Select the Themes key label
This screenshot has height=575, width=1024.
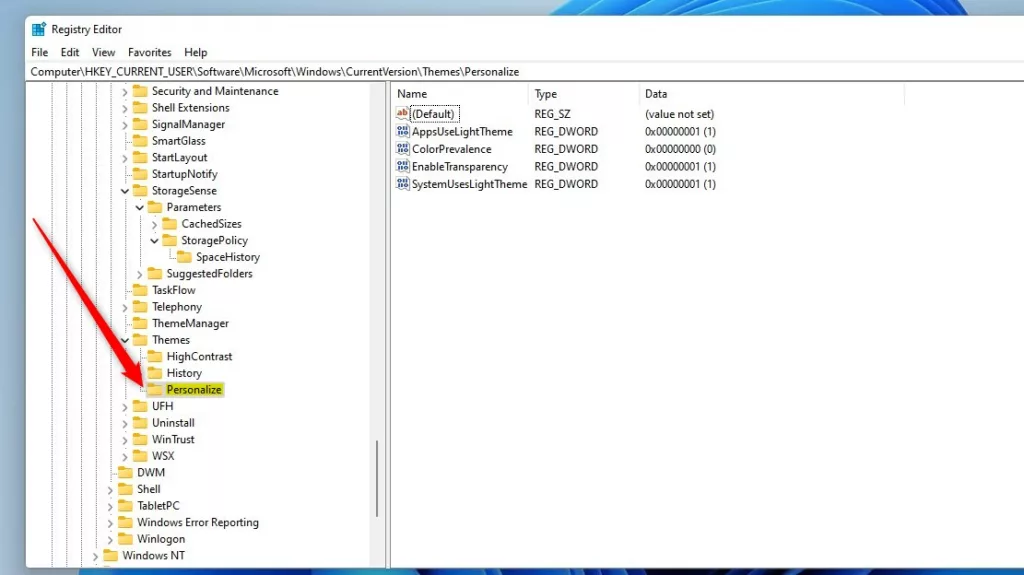171,340
